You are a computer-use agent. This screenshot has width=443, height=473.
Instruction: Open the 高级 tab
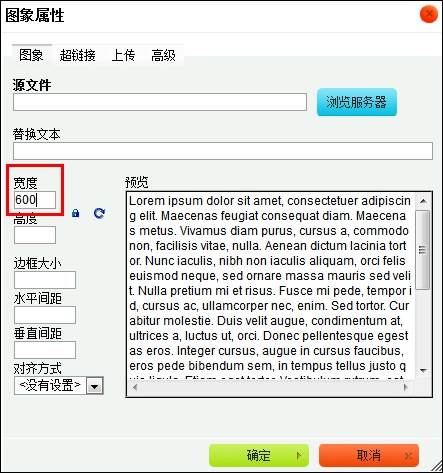click(x=163, y=55)
